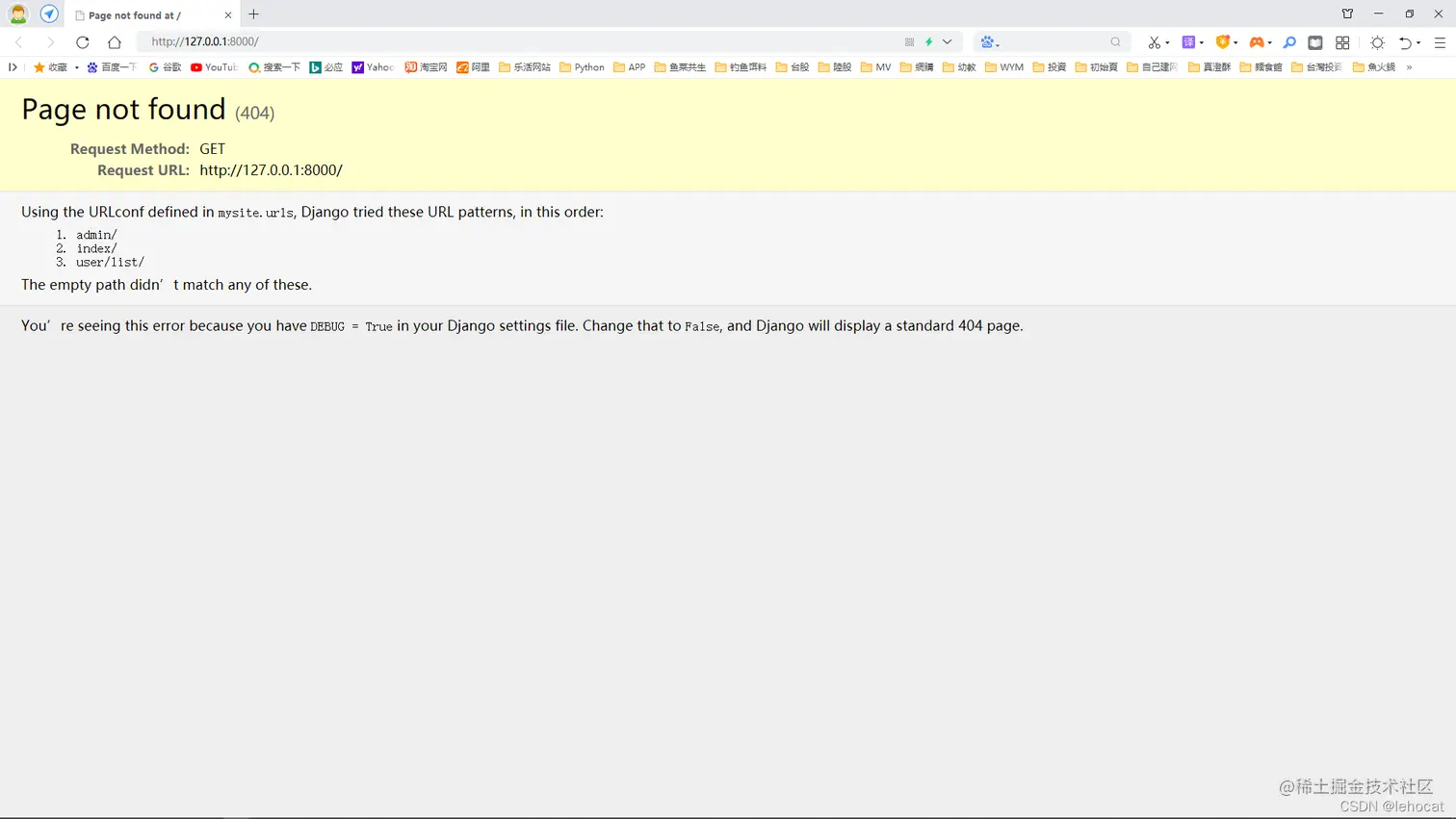The image size is (1456, 819).
Task: Open the orange shield wallet icon
Action: click(1223, 42)
